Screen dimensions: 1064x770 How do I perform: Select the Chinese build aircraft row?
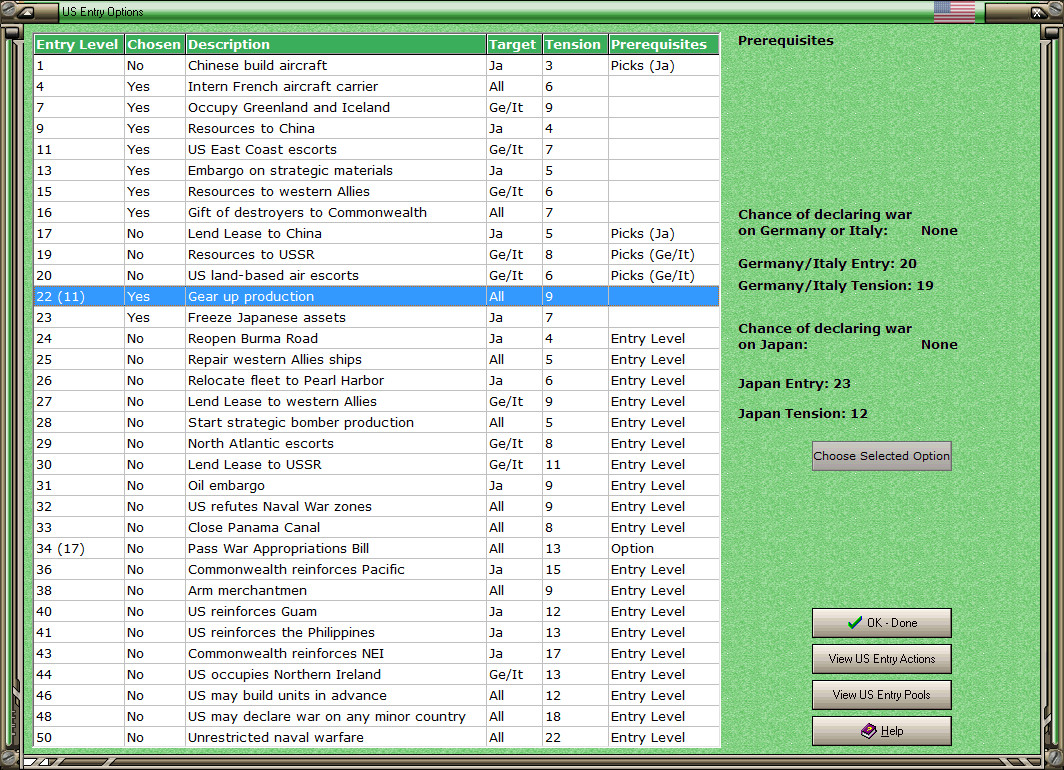pos(377,66)
